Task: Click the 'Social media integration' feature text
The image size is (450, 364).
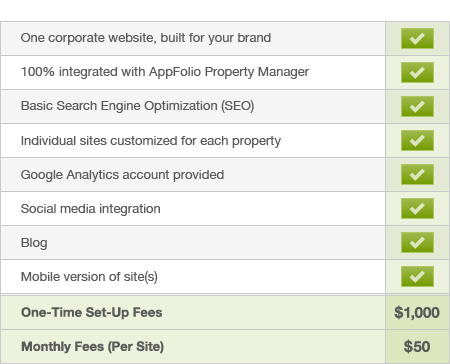Action: click(x=91, y=209)
